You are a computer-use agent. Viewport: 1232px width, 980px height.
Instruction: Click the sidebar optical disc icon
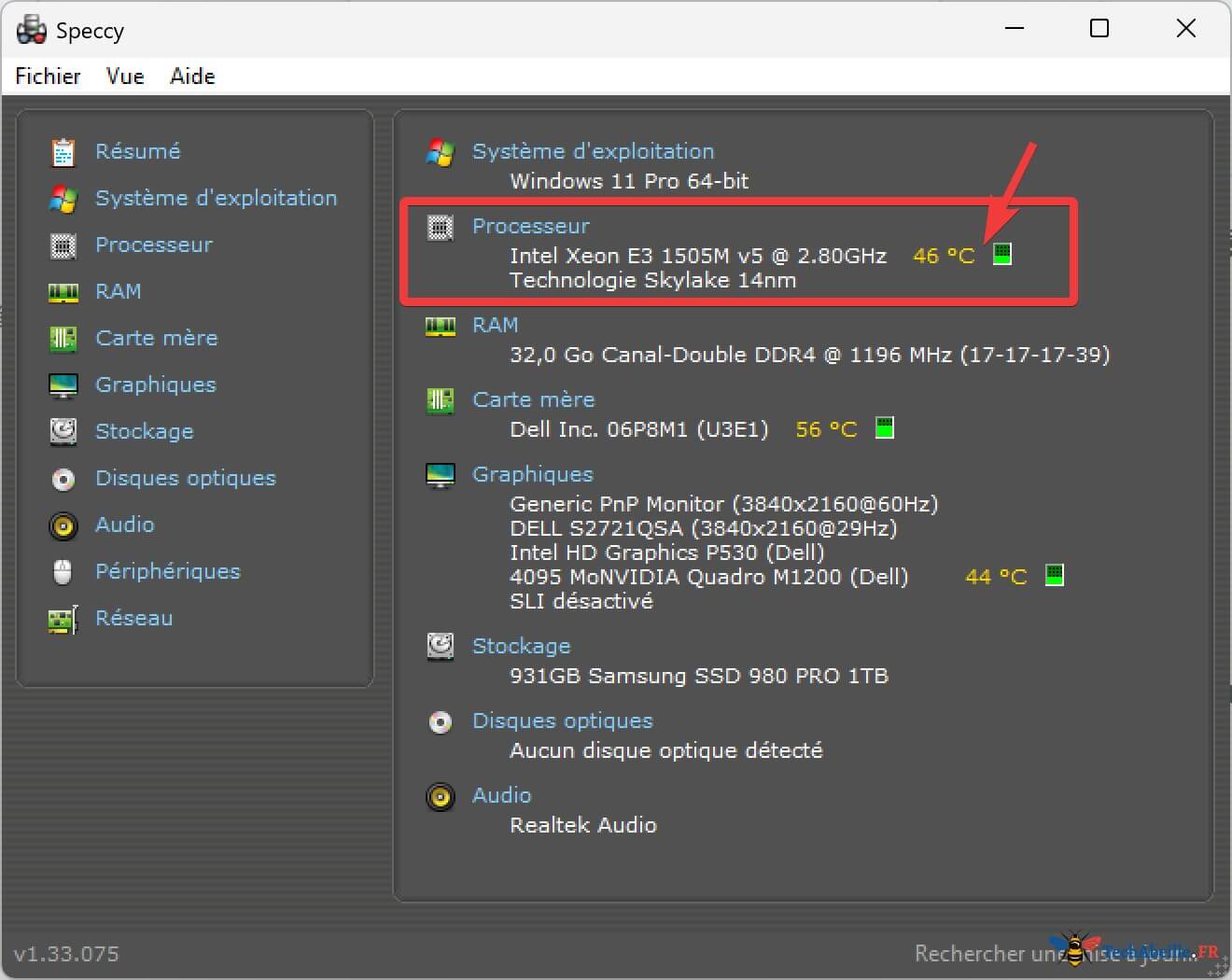(x=63, y=480)
